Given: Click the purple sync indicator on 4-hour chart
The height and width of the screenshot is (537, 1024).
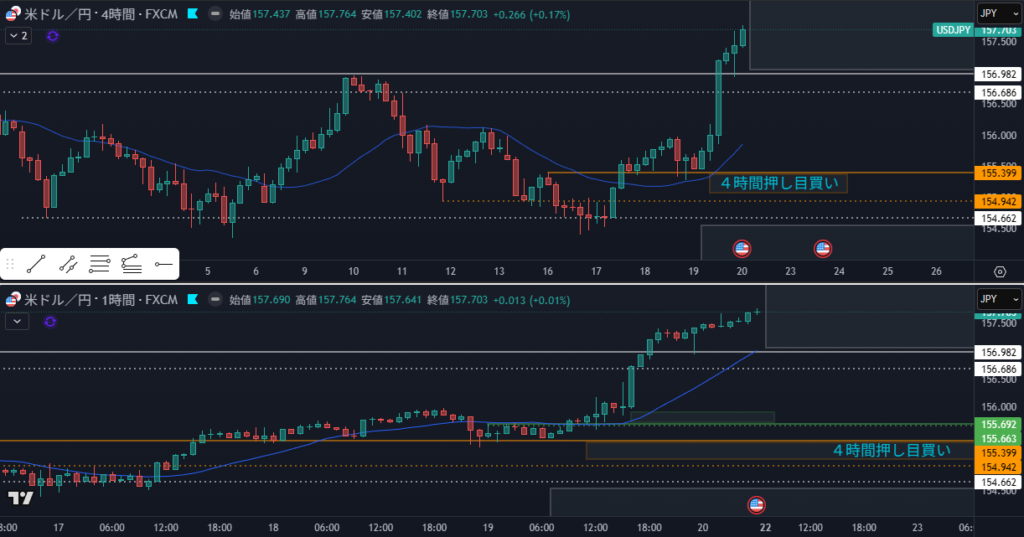Looking at the screenshot, I should click(52, 35).
